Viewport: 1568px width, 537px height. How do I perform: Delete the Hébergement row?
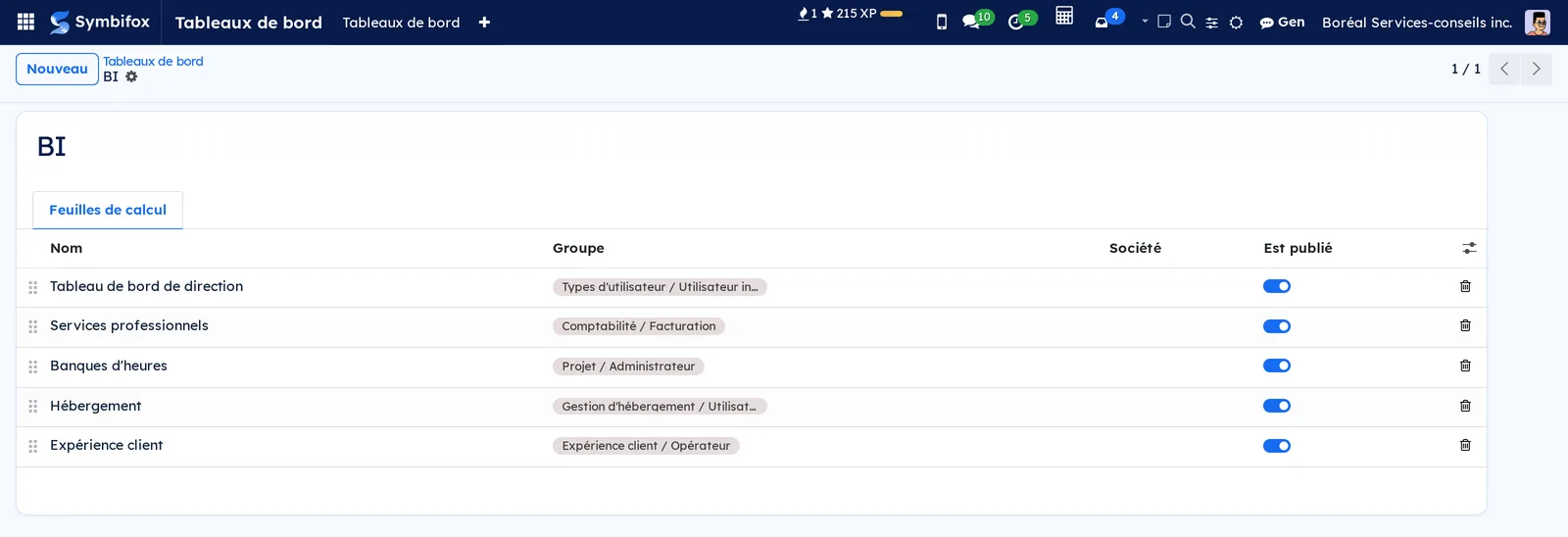click(1465, 406)
